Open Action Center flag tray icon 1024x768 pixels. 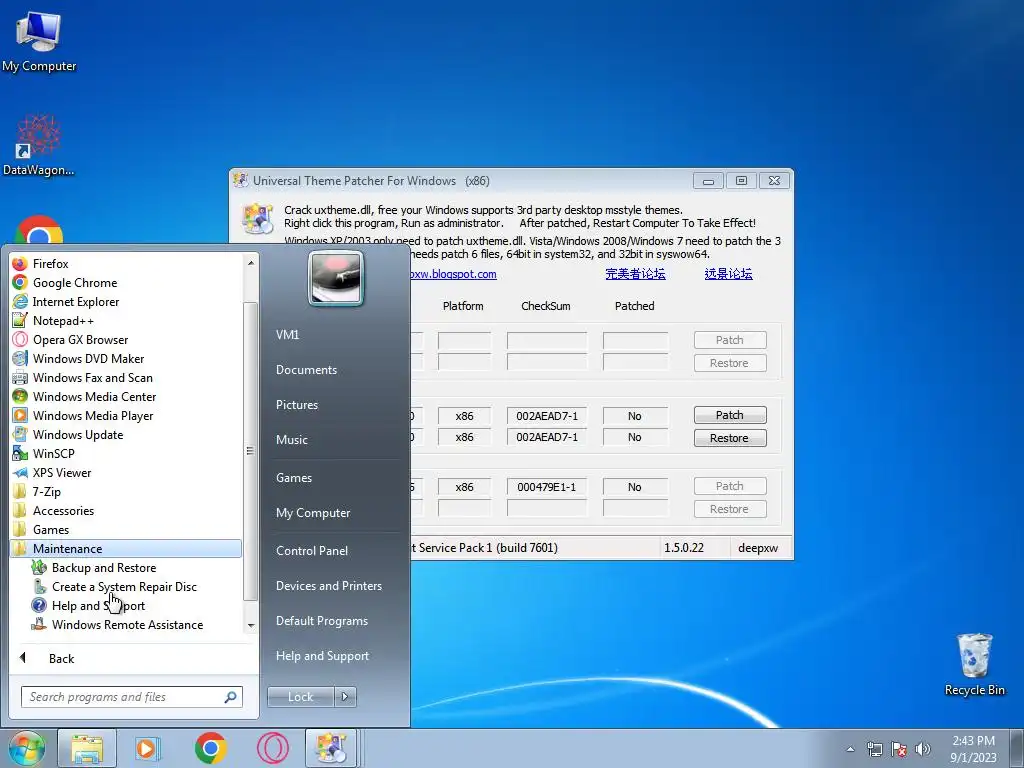pyautogui.click(x=899, y=749)
